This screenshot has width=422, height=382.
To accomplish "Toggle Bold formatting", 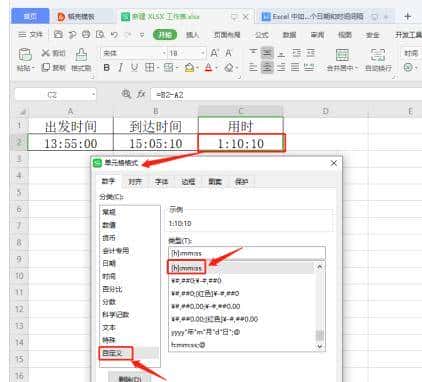I will 107,68.
